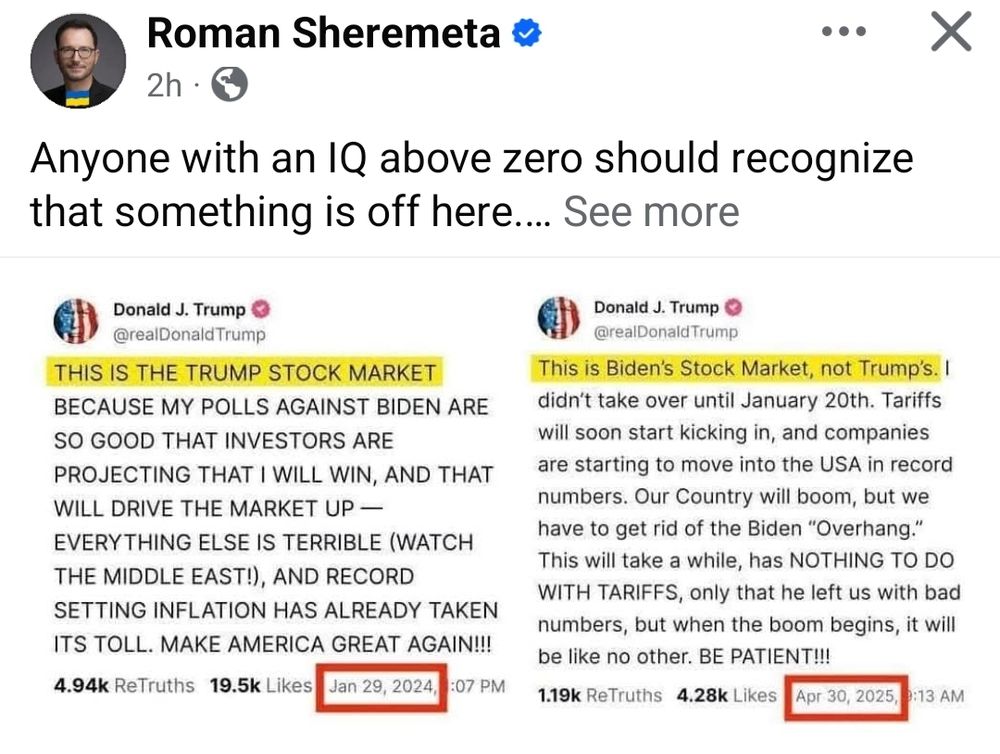1000x754 pixels.
Task: Open the Roman Sheremeta name link
Action: point(323,33)
